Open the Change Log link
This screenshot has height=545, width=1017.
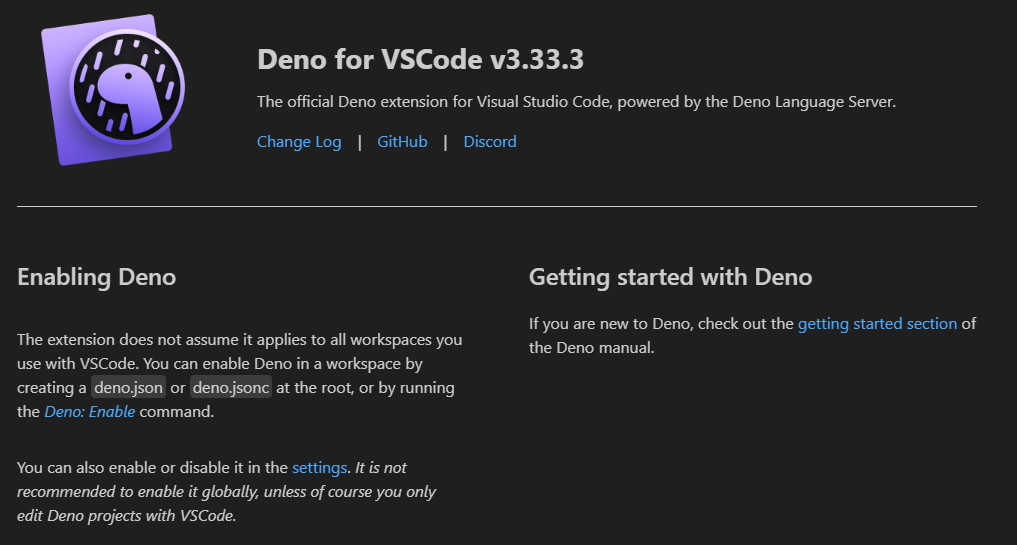[299, 141]
